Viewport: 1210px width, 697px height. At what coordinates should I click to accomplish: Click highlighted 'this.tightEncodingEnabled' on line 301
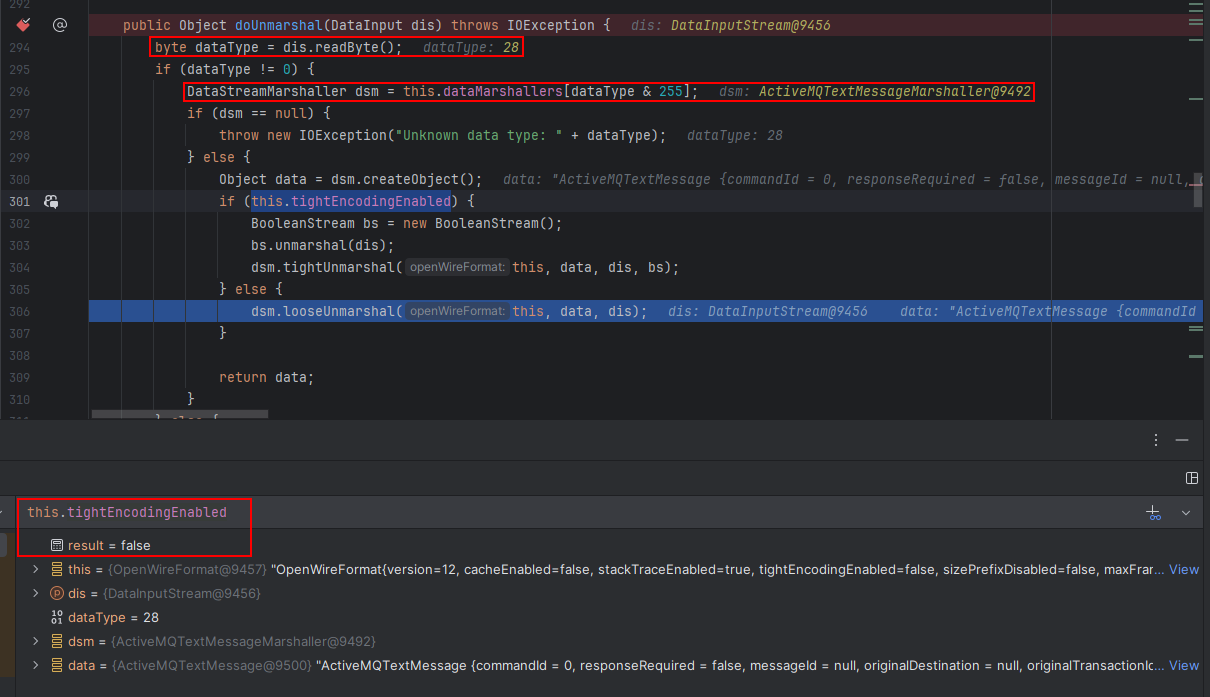[x=350, y=201]
